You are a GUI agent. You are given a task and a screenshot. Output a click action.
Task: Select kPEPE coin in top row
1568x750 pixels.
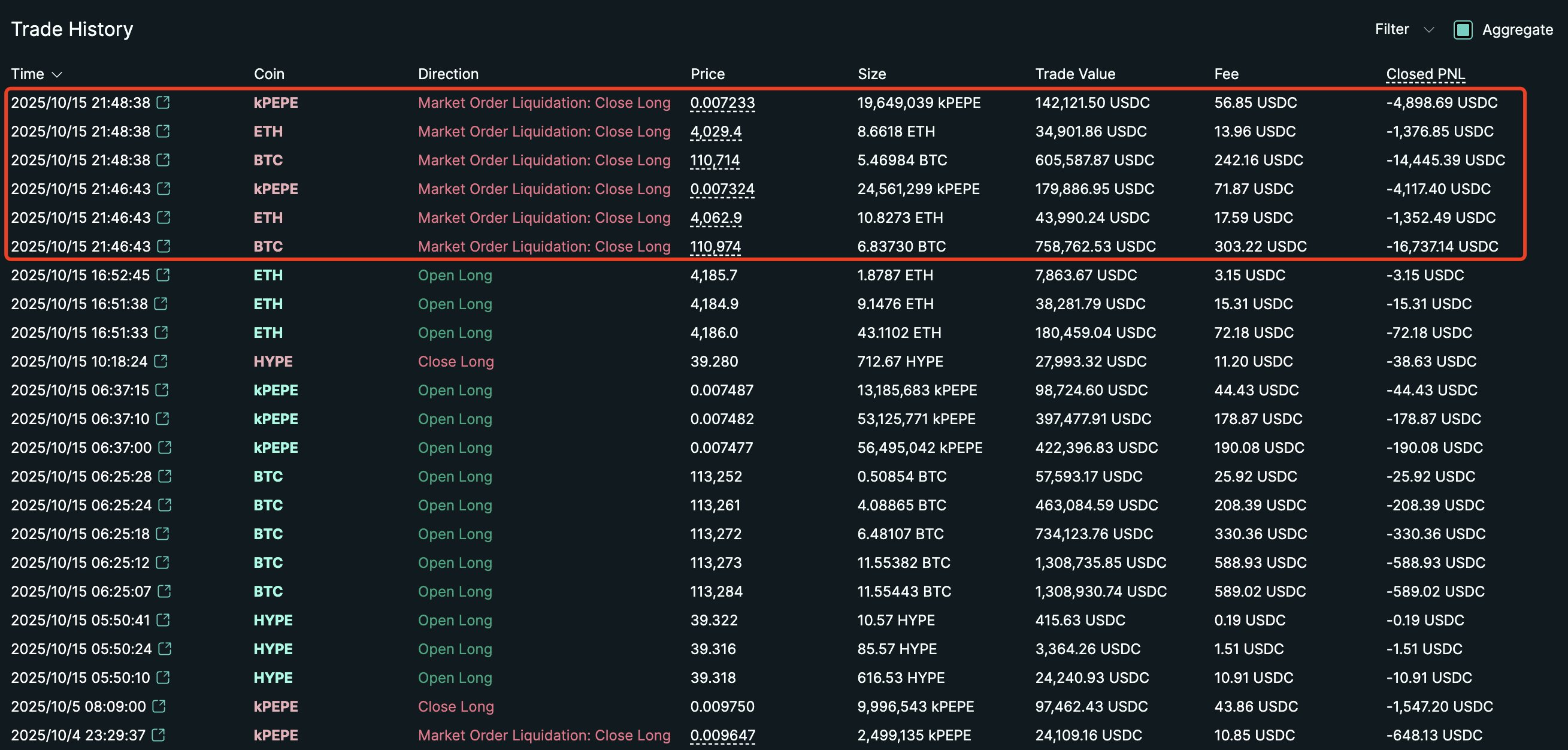276,102
